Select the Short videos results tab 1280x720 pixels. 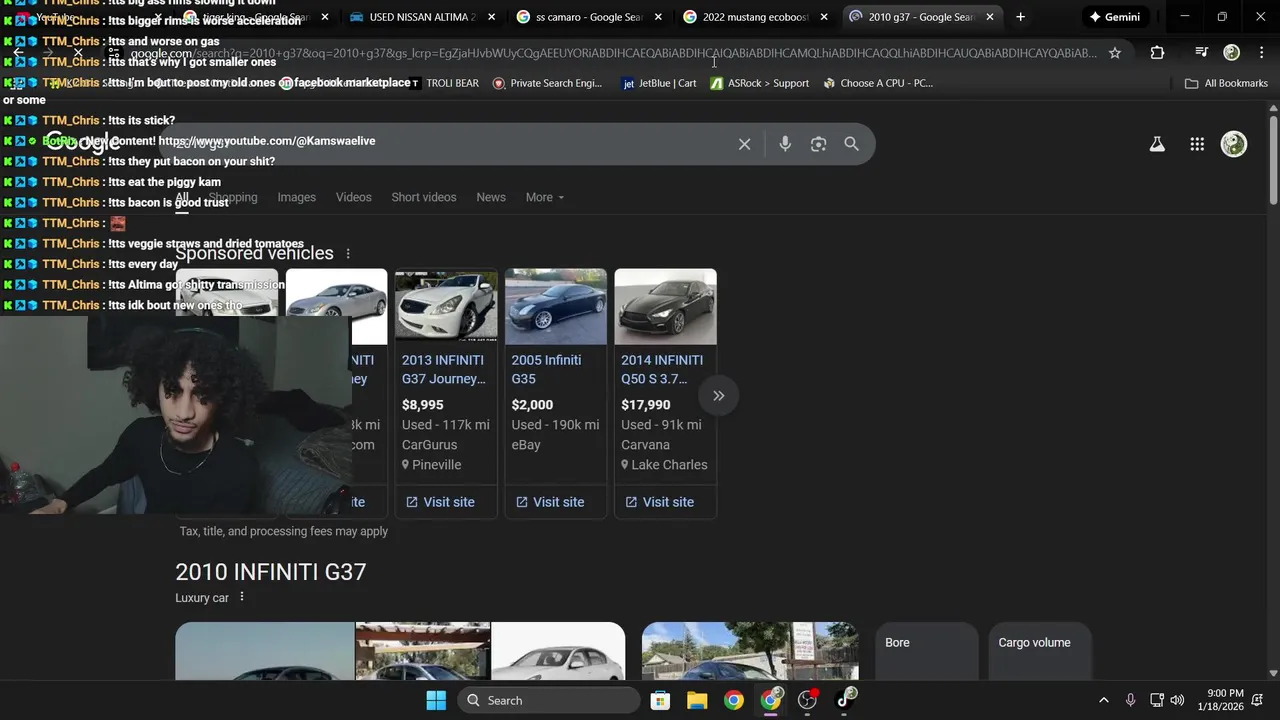(424, 197)
